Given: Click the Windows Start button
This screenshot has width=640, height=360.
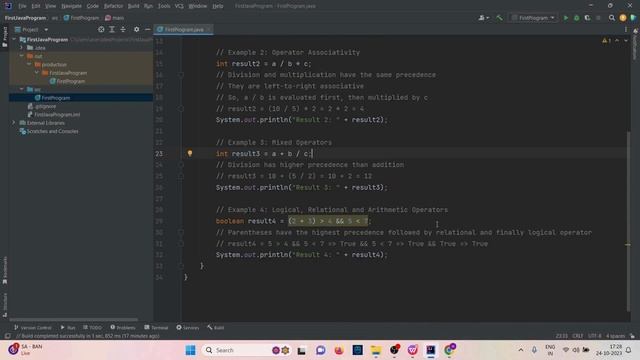Looking at the screenshot, I should (x=190, y=350).
